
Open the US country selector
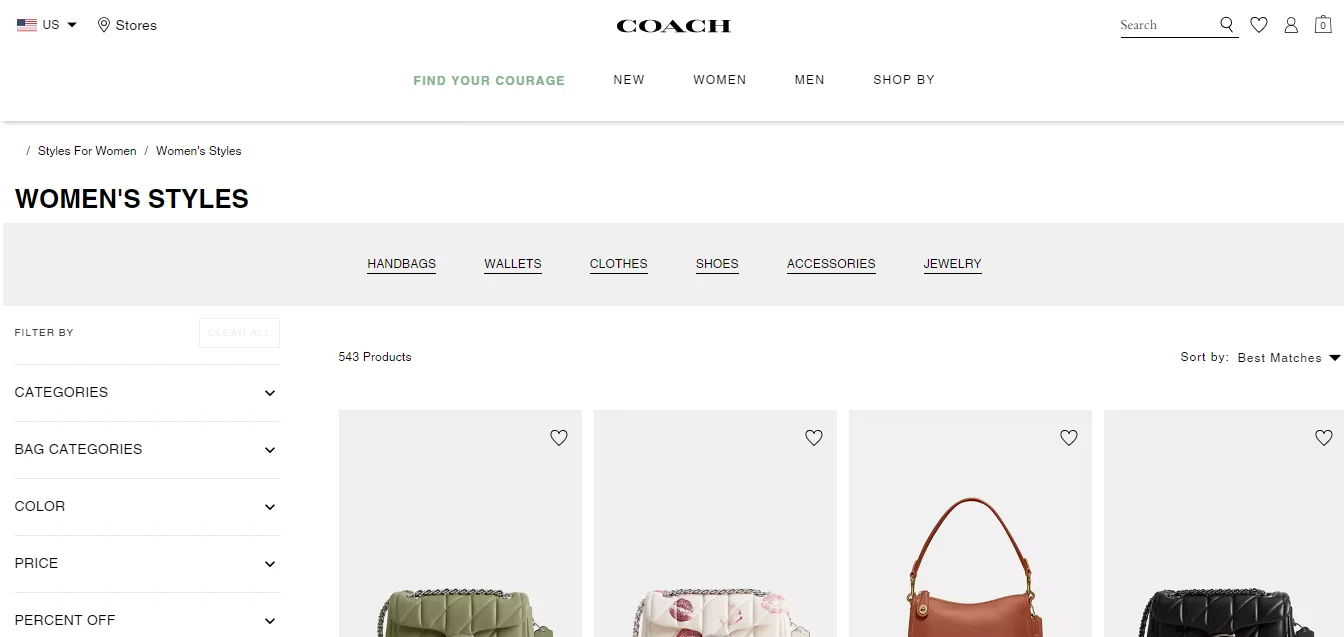tap(47, 25)
